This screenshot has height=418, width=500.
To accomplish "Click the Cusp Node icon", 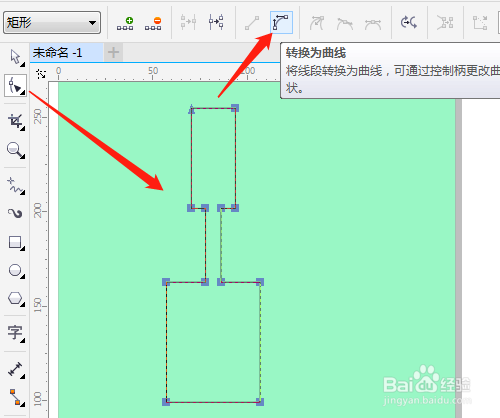I will pos(316,23).
